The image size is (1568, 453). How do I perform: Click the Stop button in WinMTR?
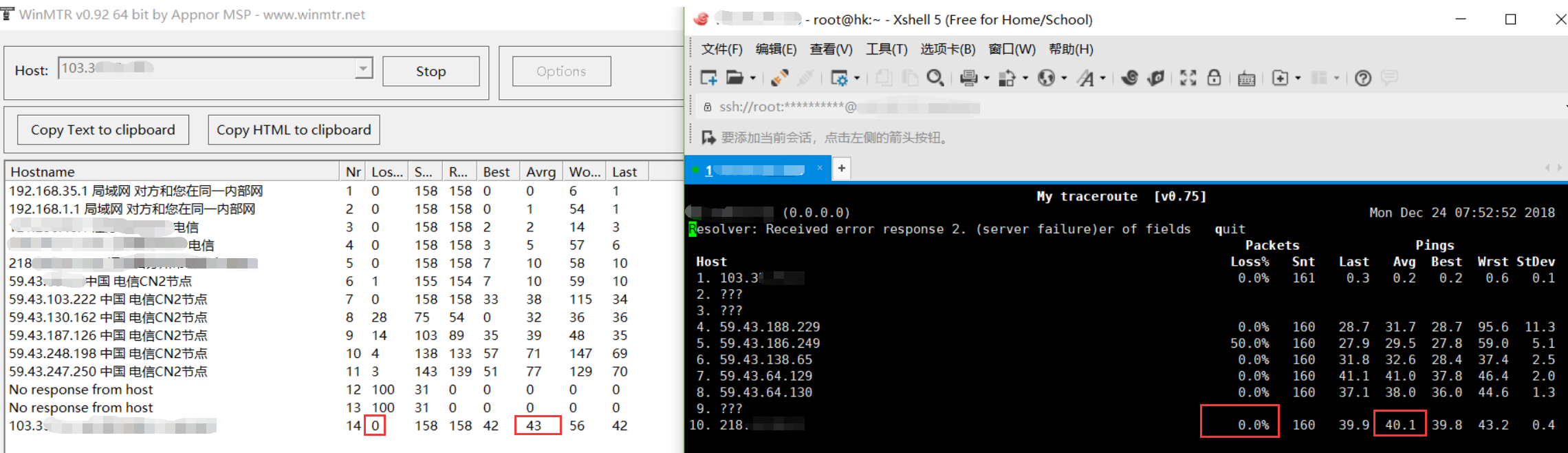click(431, 71)
